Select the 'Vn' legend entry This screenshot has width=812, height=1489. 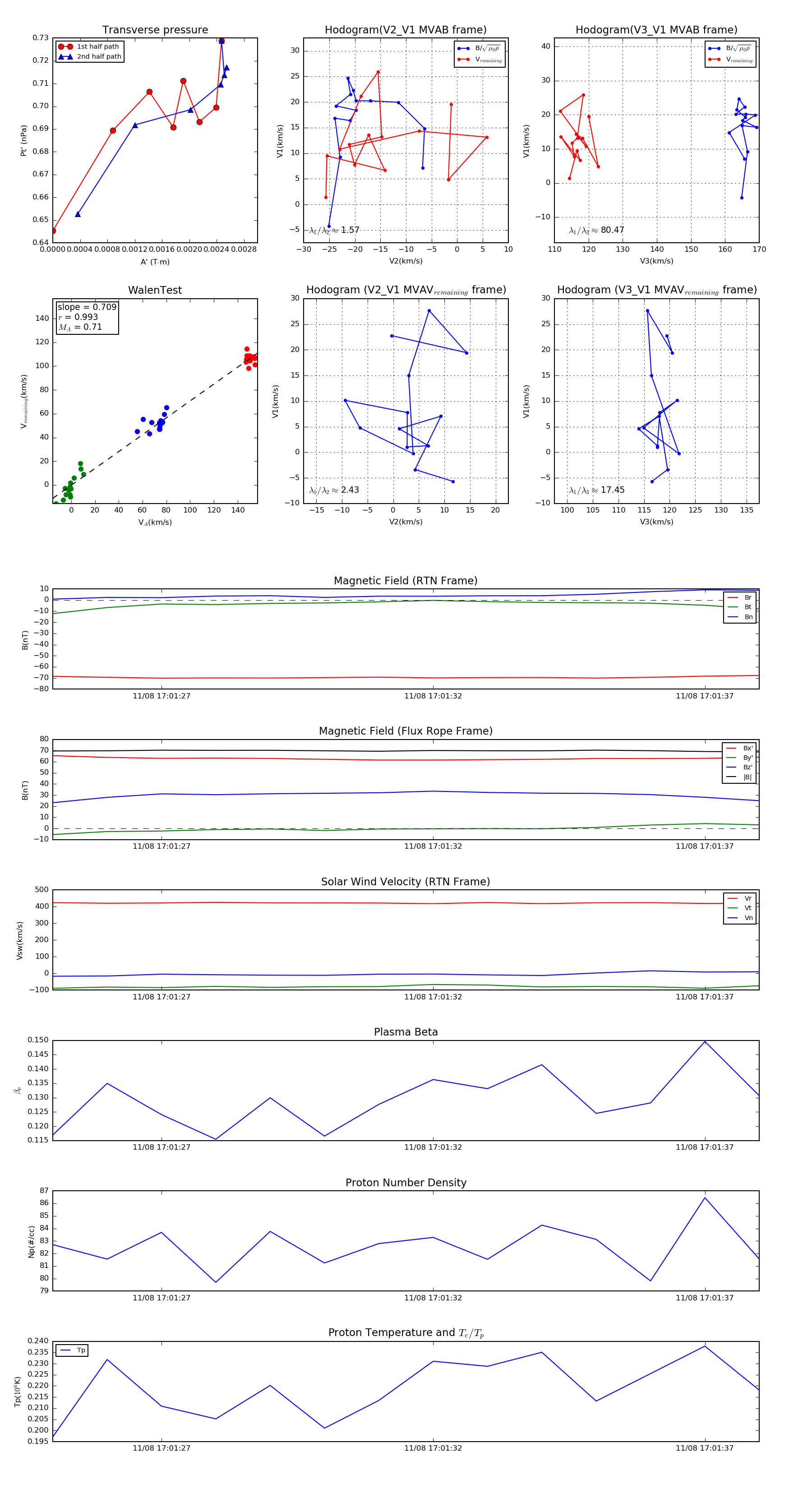[x=740, y=918]
